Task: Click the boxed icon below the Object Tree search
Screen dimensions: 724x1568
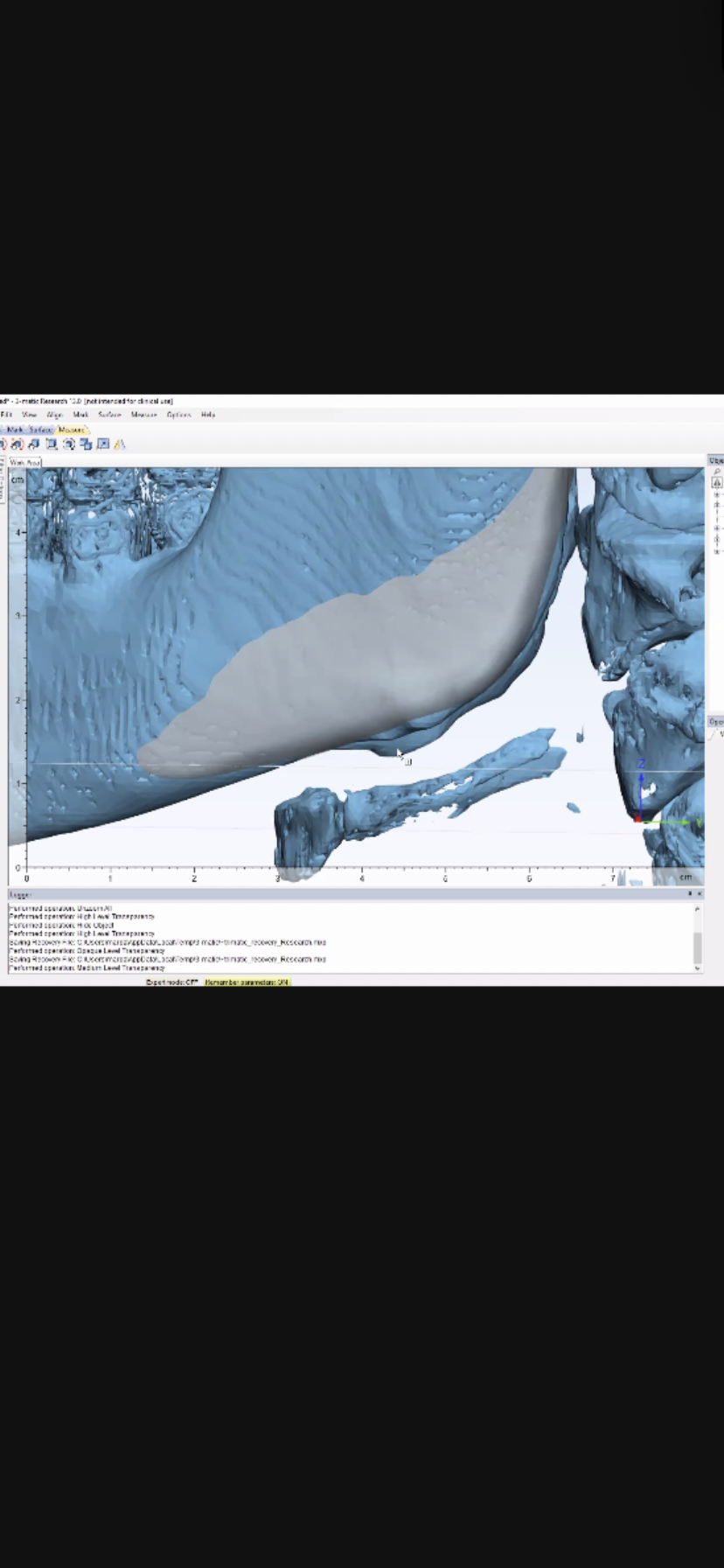Action: click(717, 482)
